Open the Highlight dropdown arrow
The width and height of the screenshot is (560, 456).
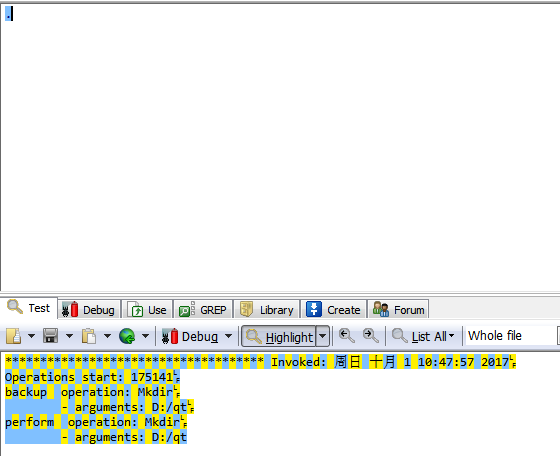322,336
